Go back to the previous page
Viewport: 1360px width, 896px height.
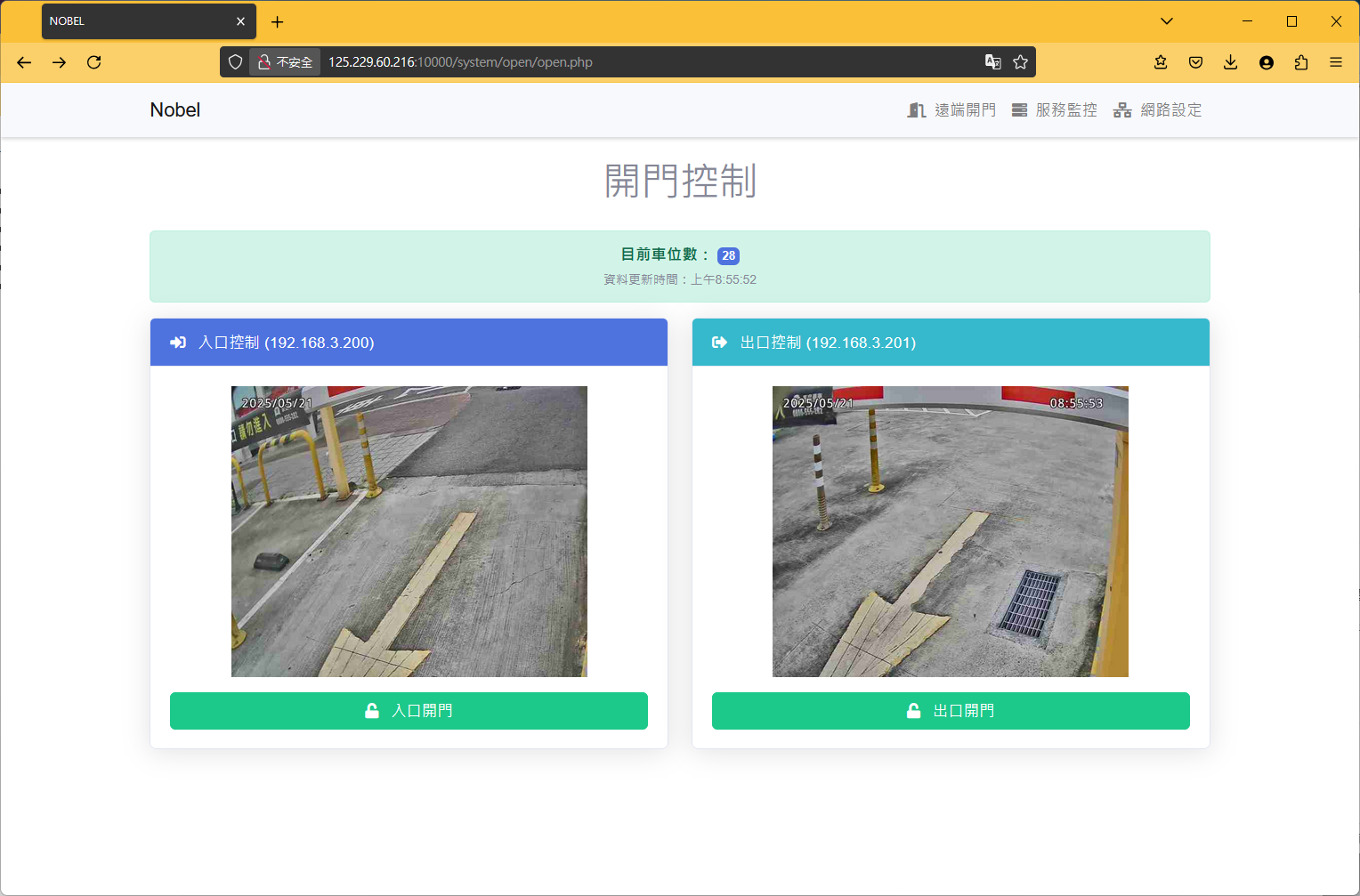pyautogui.click(x=24, y=62)
